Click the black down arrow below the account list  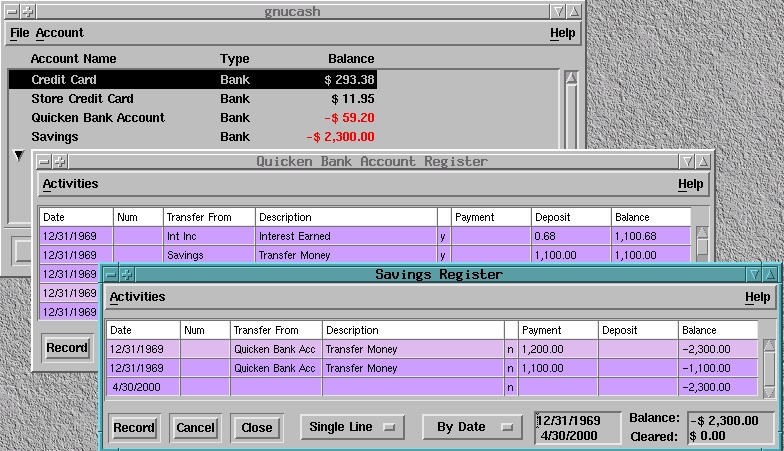point(17,155)
